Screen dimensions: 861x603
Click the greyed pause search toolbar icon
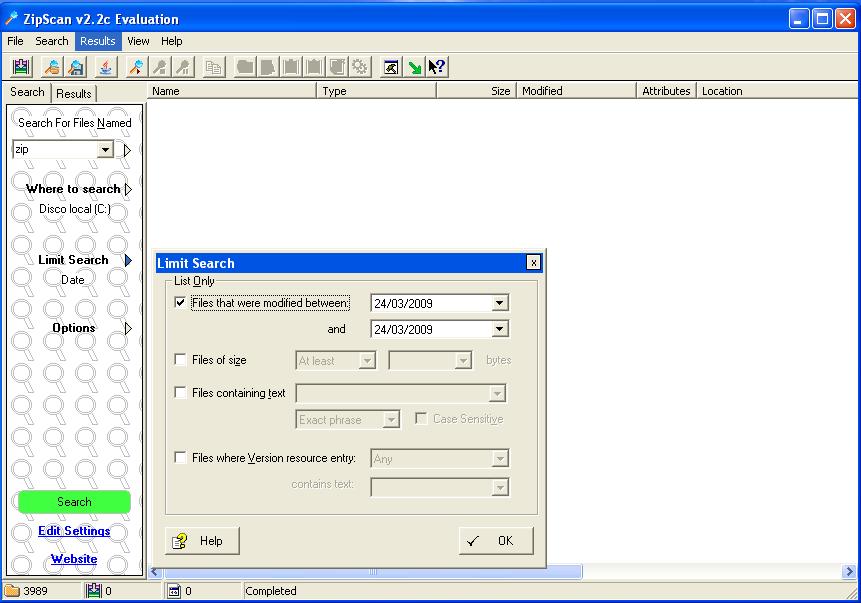click(x=183, y=67)
